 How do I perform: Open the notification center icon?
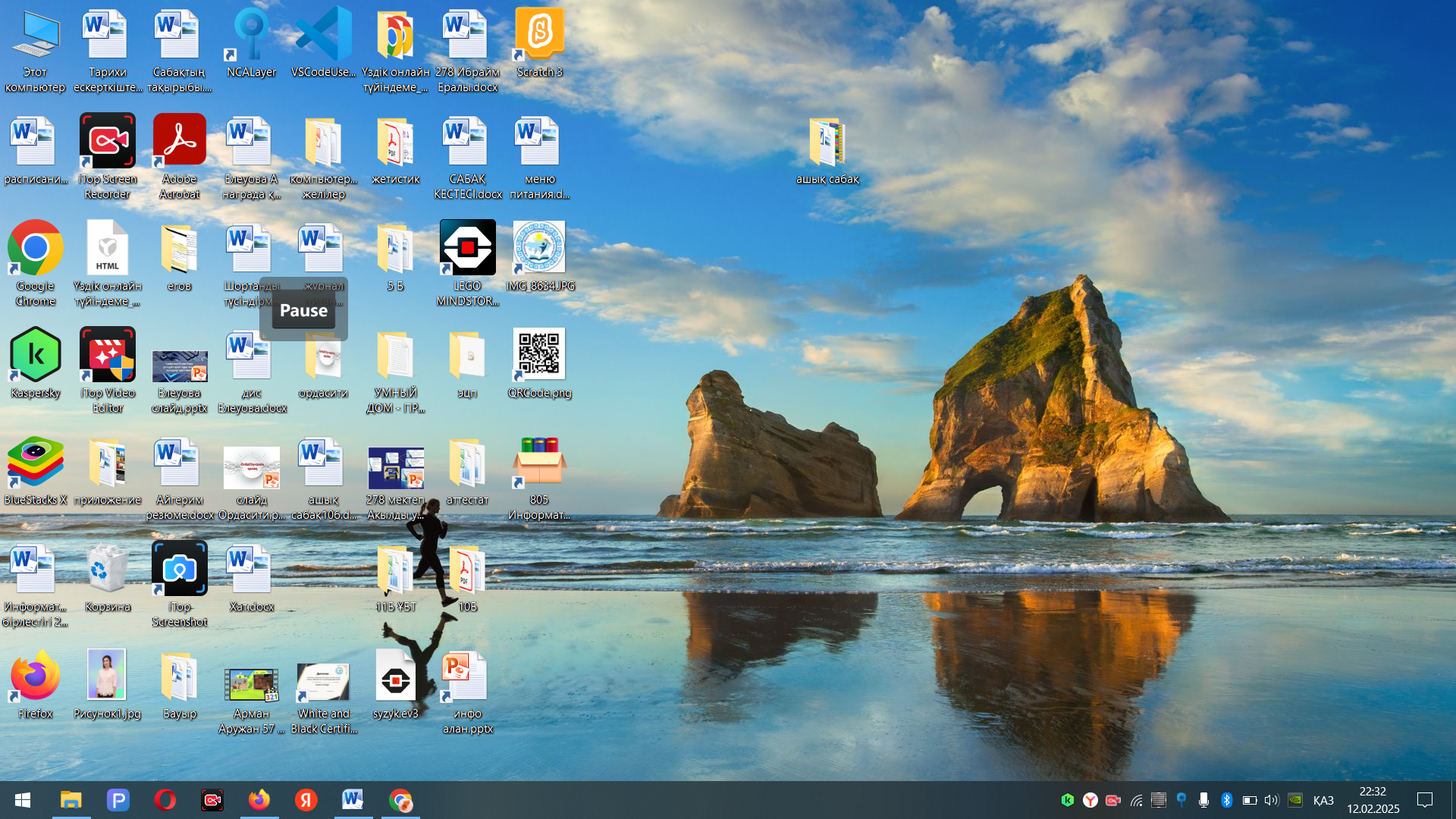[1425, 800]
